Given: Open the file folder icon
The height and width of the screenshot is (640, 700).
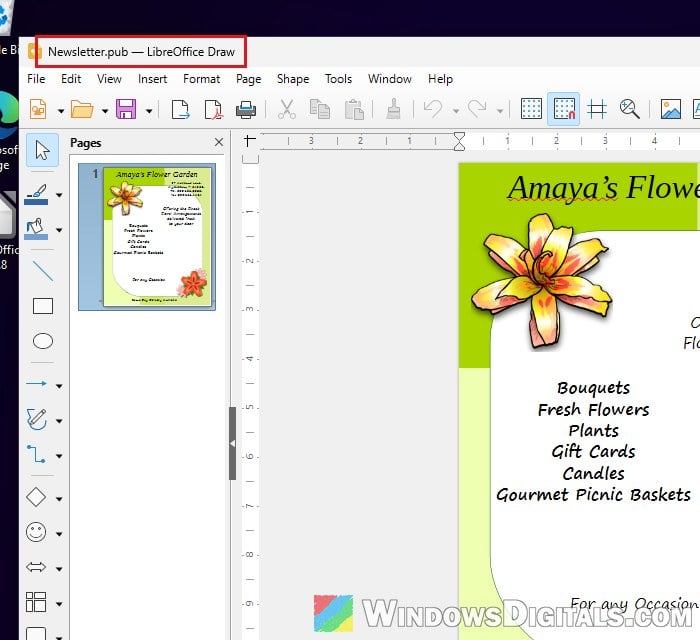Looking at the screenshot, I should click(82, 109).
